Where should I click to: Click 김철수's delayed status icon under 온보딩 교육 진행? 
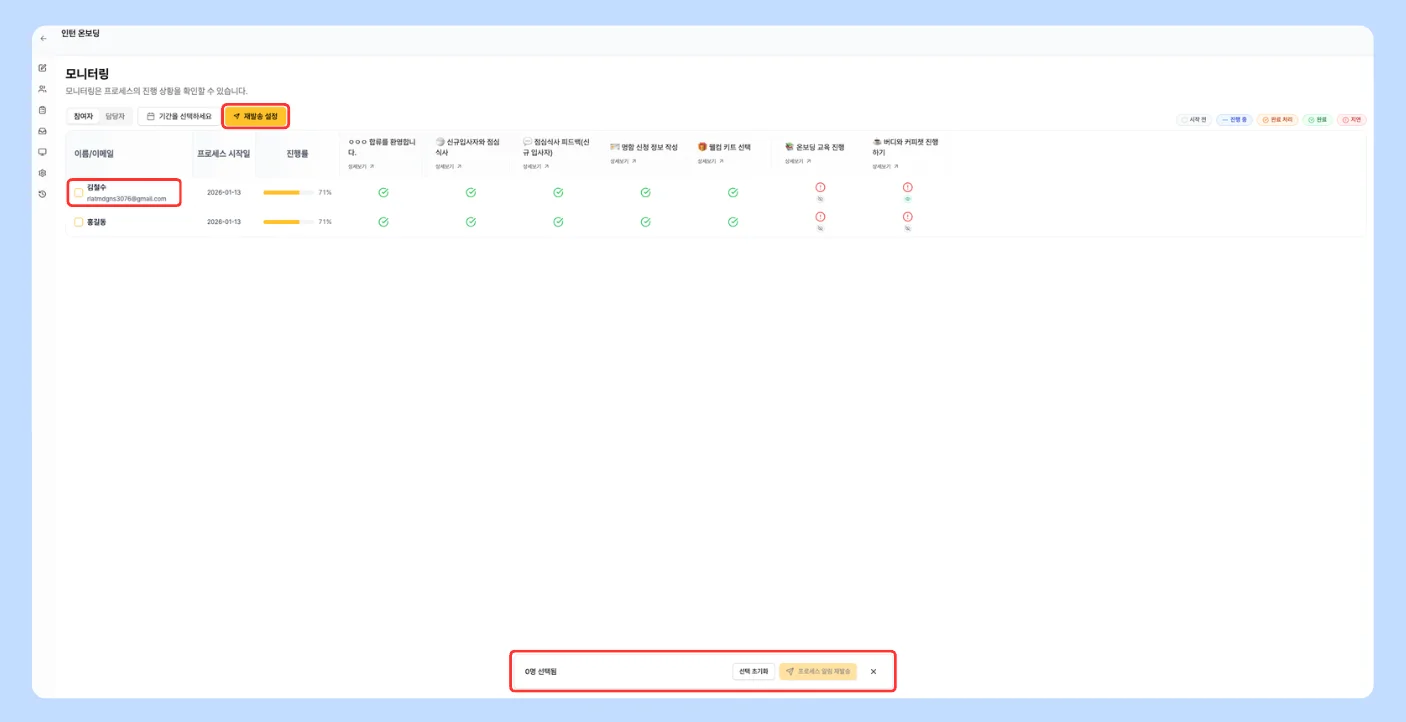(x=820, y=187)
